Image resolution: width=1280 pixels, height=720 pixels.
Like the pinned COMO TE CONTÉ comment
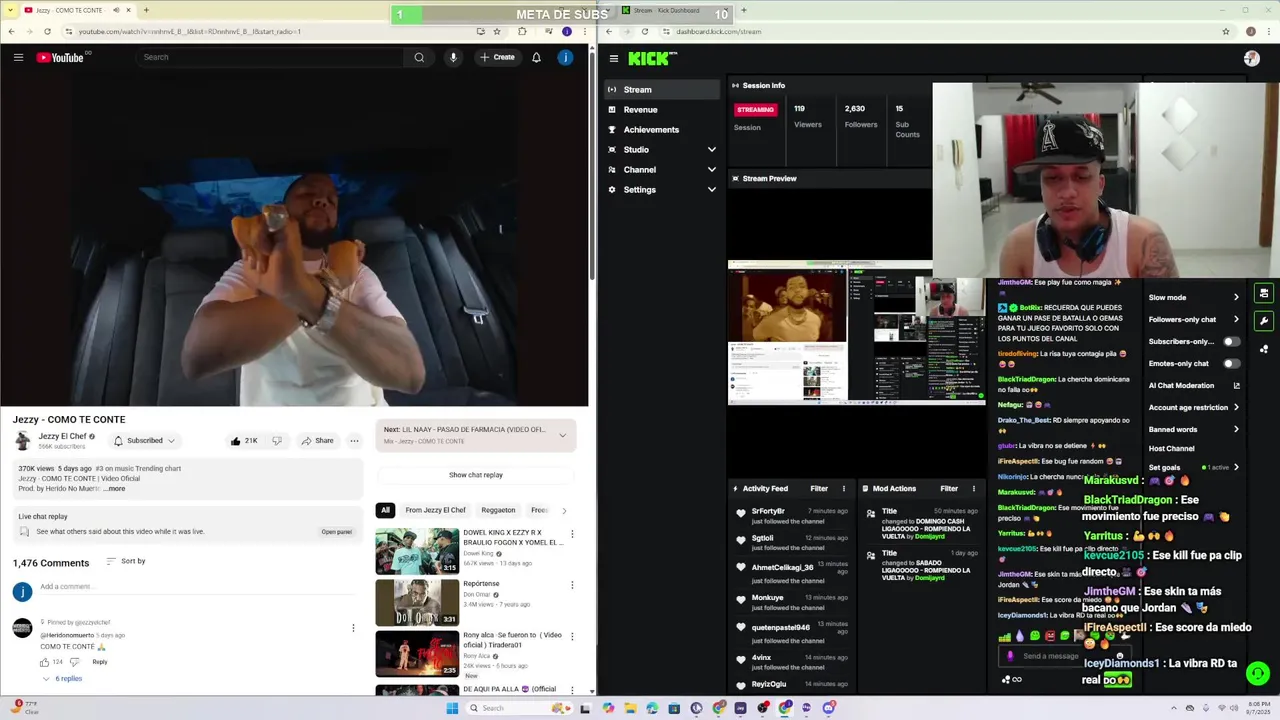coord(45,662)
